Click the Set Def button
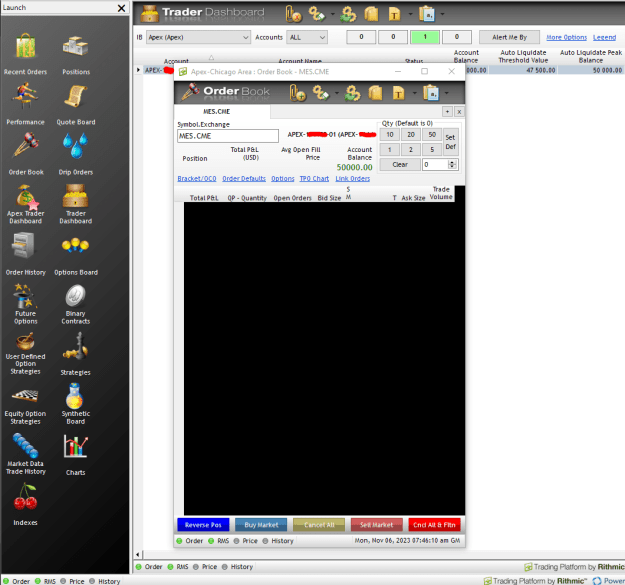625x585 pixels. tap(450, 142)
